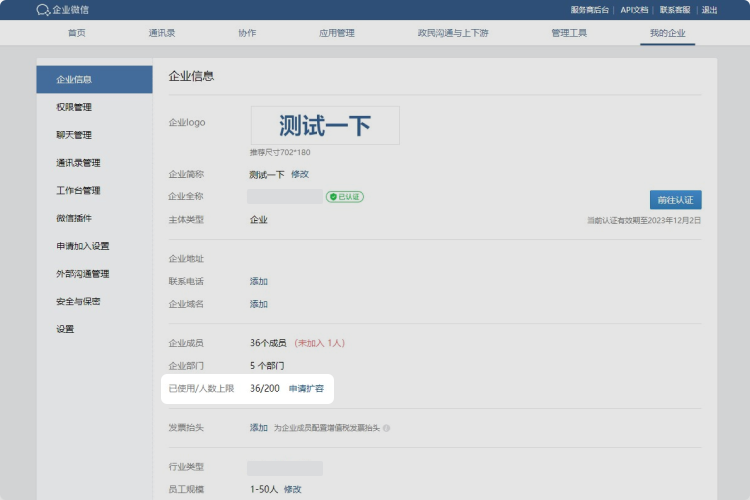Open 安全与保密 in the sidebar
Image resolution: width=750 pixels, height=500 pixels.
(78, 301)
